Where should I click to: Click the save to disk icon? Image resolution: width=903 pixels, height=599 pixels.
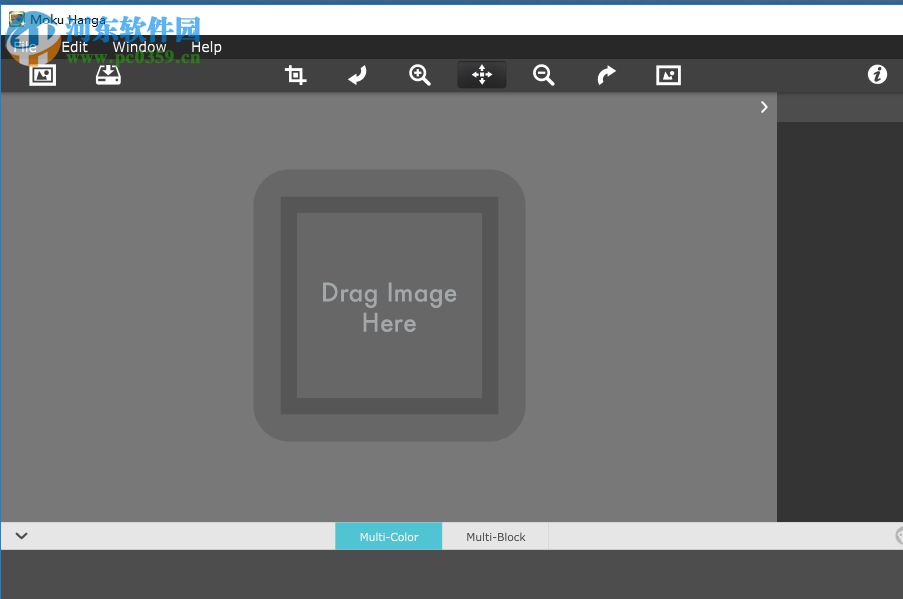tap(108, 75)
